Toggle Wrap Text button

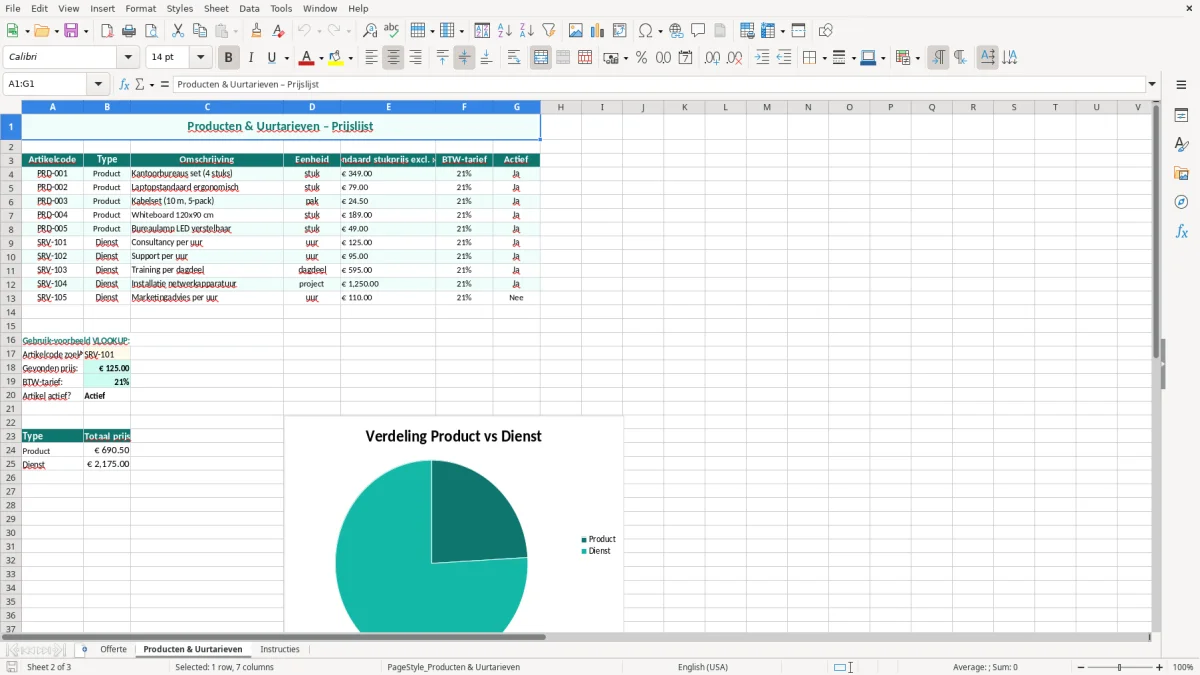point(514,58)
